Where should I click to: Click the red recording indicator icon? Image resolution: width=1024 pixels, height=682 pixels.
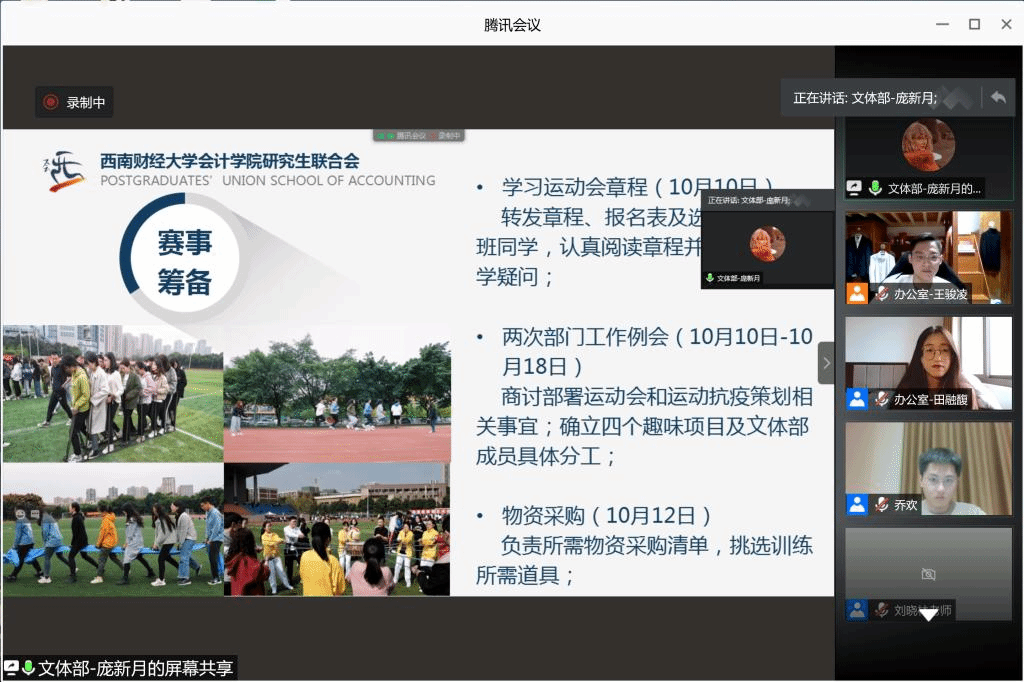pos(50,102)
